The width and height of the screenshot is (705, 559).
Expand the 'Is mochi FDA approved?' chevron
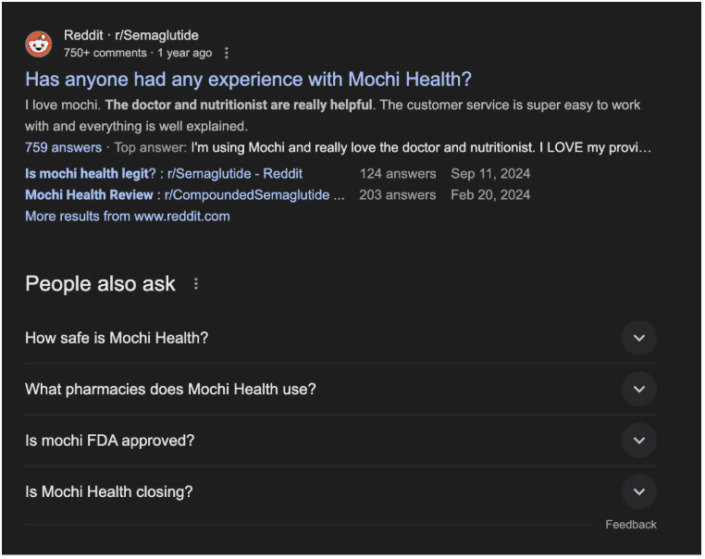pyautogui.click(x=639, y=440)
